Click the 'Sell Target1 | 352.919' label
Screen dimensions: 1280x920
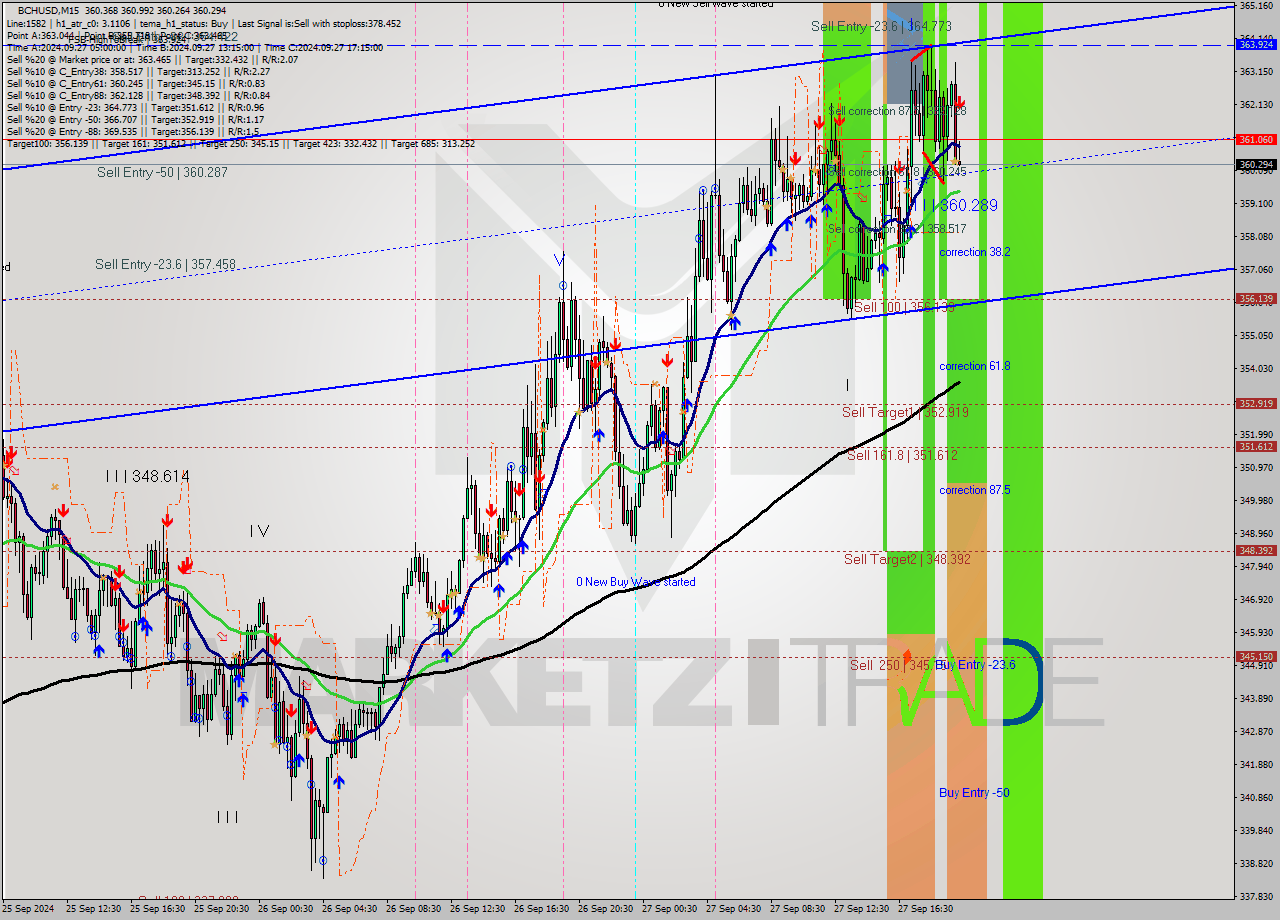(x=905, y=412)
